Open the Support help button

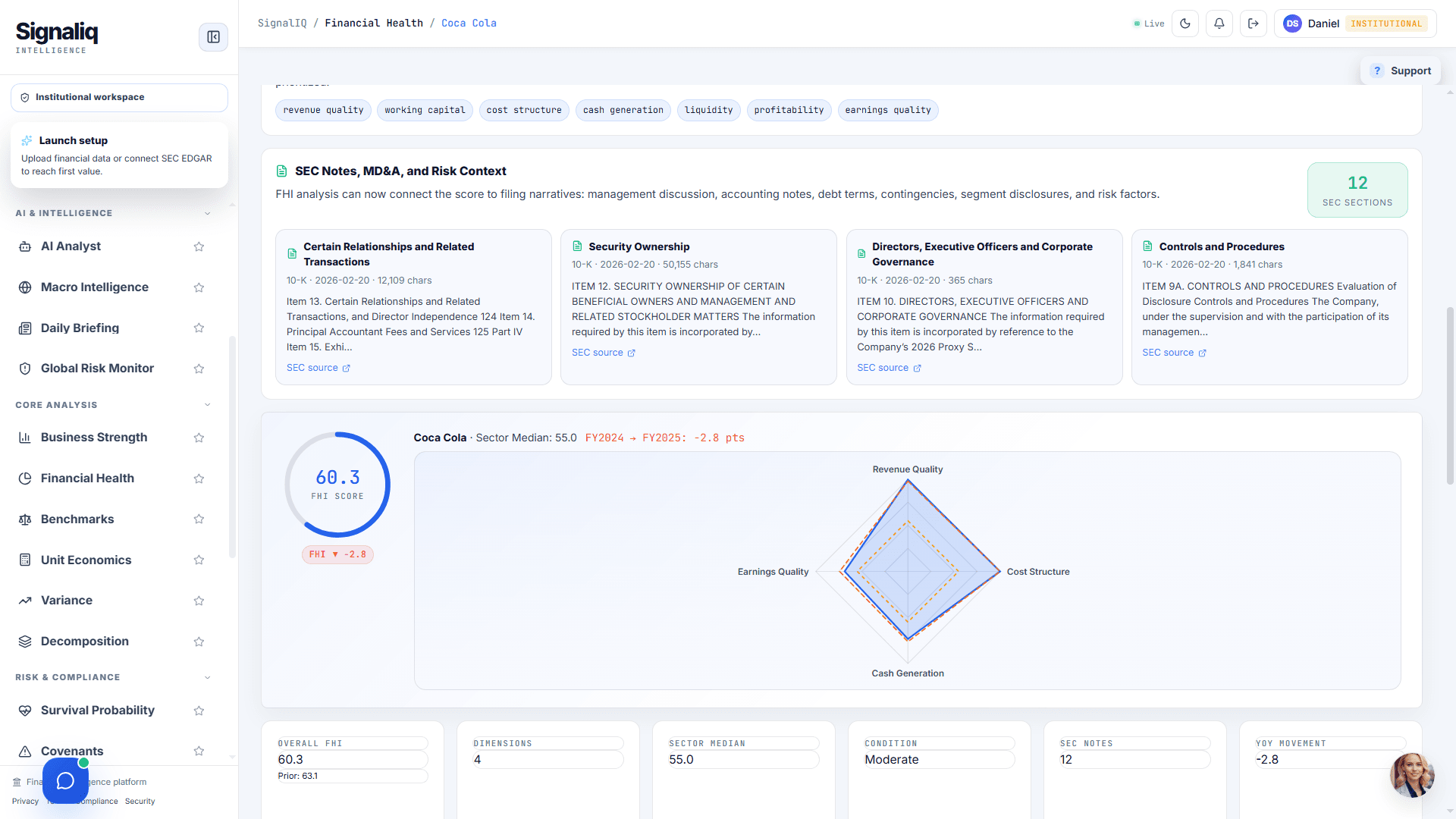(x=1401, y=71)
